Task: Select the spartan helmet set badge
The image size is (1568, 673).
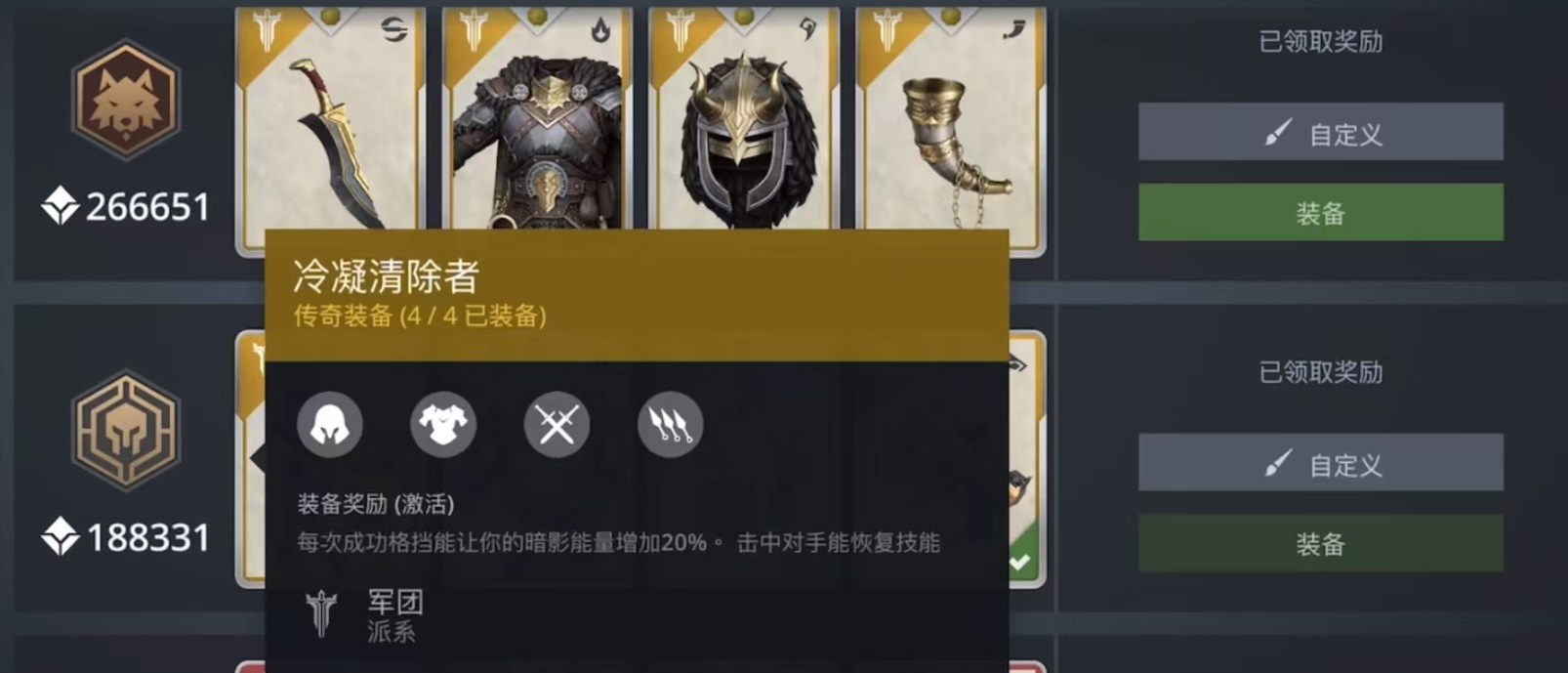Action: tap(125, 431)
